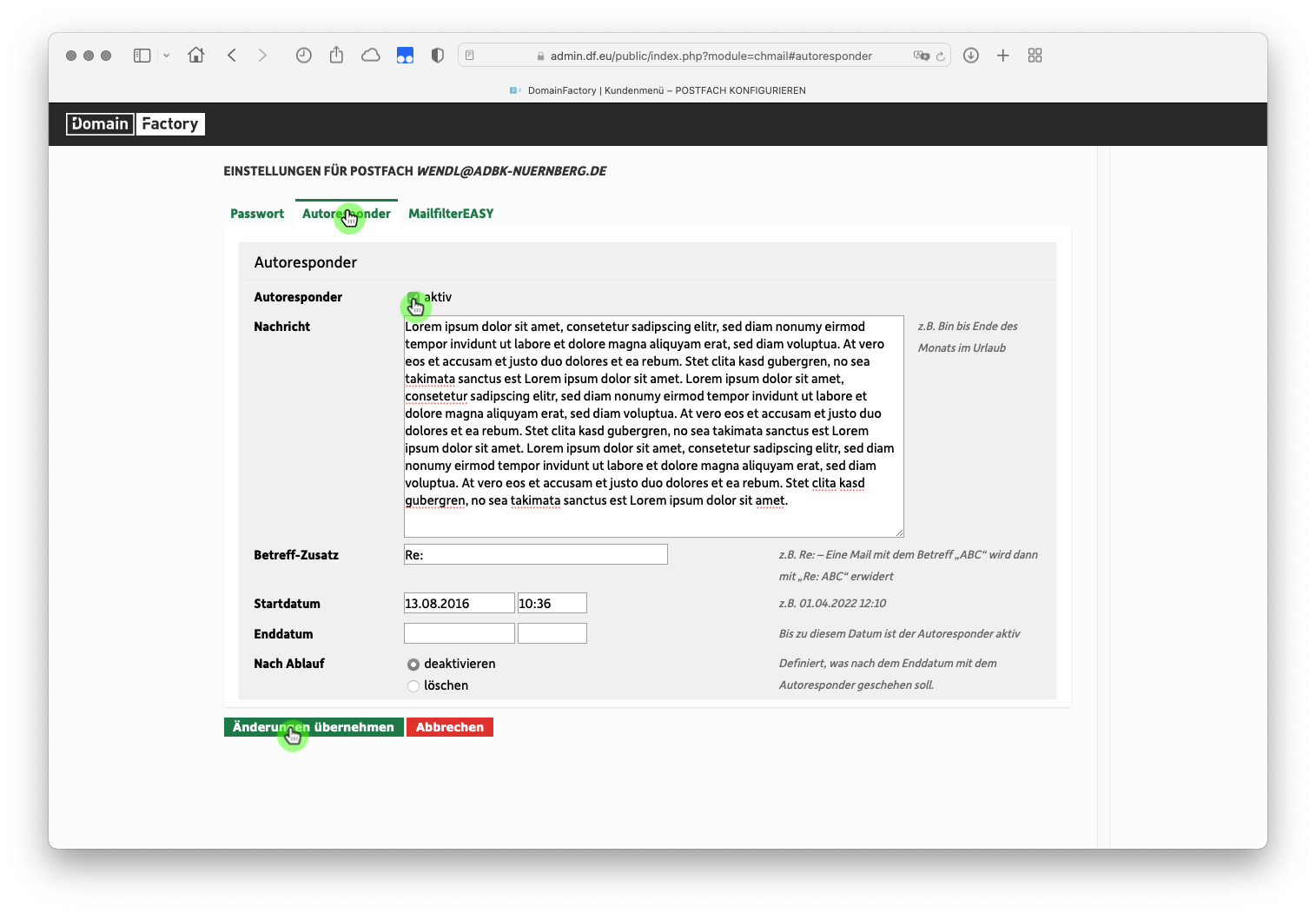This screenshot has width=1316, height=913.
Task: Click the Startdatum time field 10:36
Action: (552, 603)
